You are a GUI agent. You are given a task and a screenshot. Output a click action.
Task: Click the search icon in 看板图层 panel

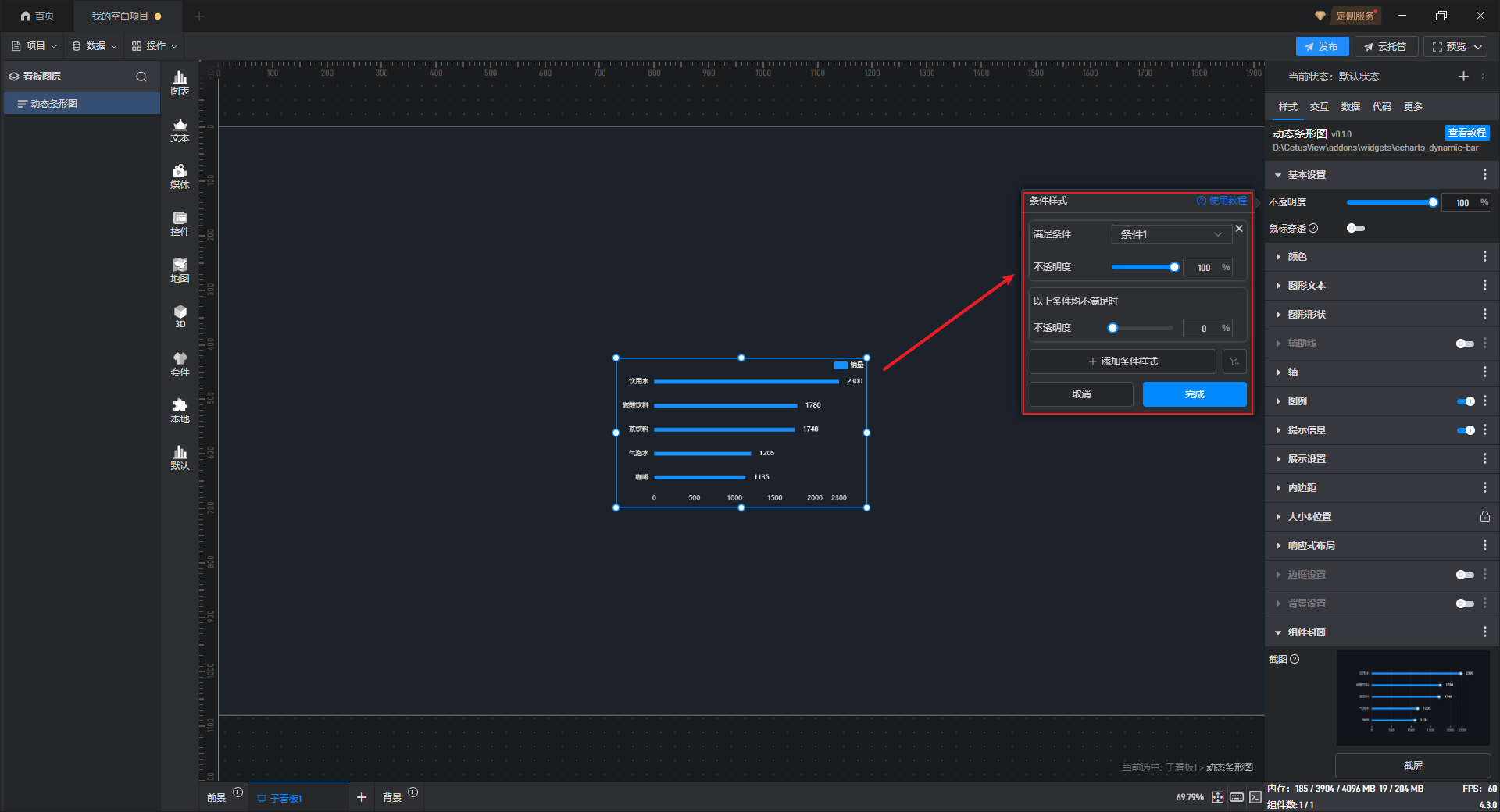click(141, 77)
